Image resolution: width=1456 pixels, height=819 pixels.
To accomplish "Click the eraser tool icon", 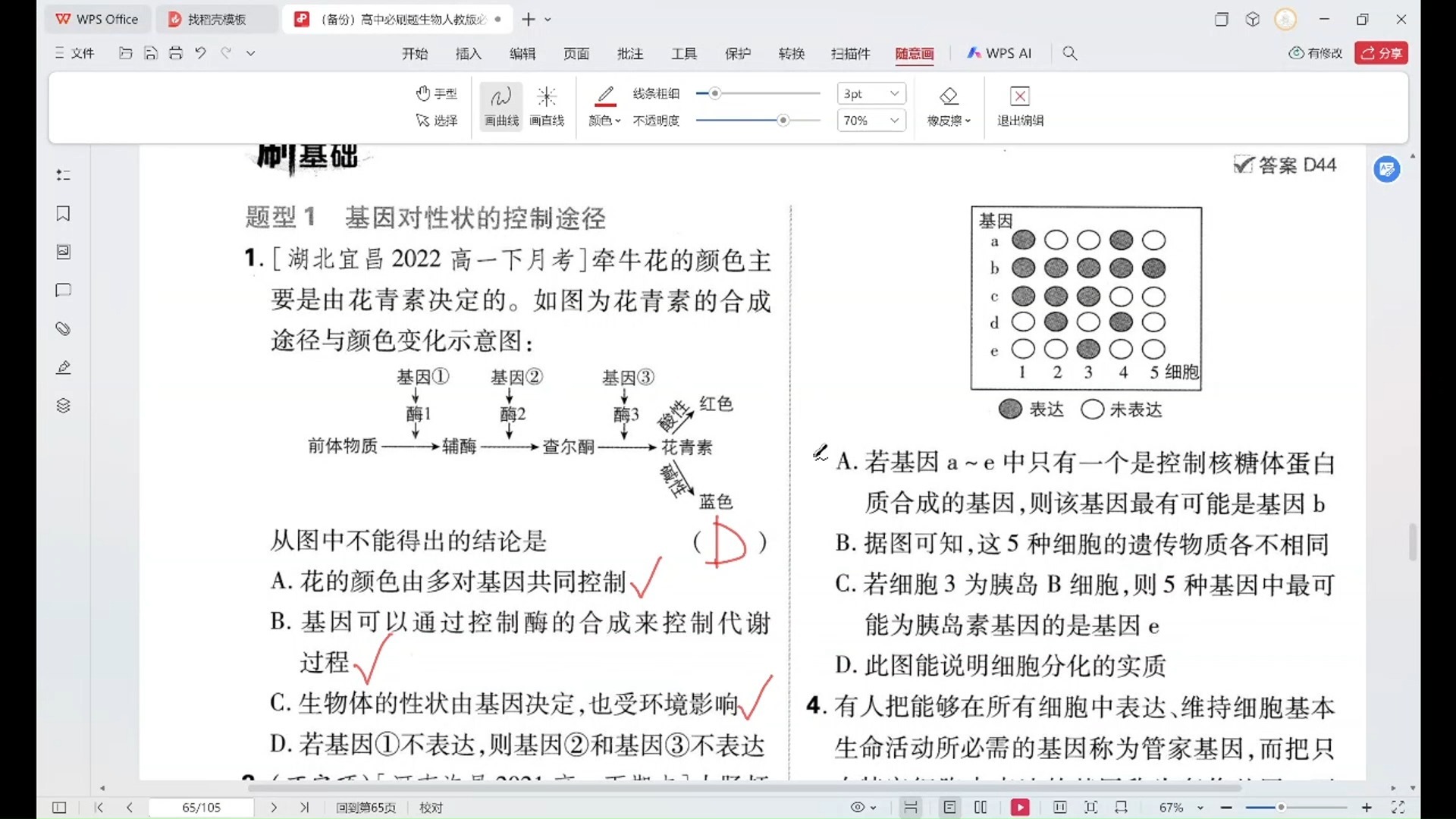I will pyautogui.click(x=948, y=97).
